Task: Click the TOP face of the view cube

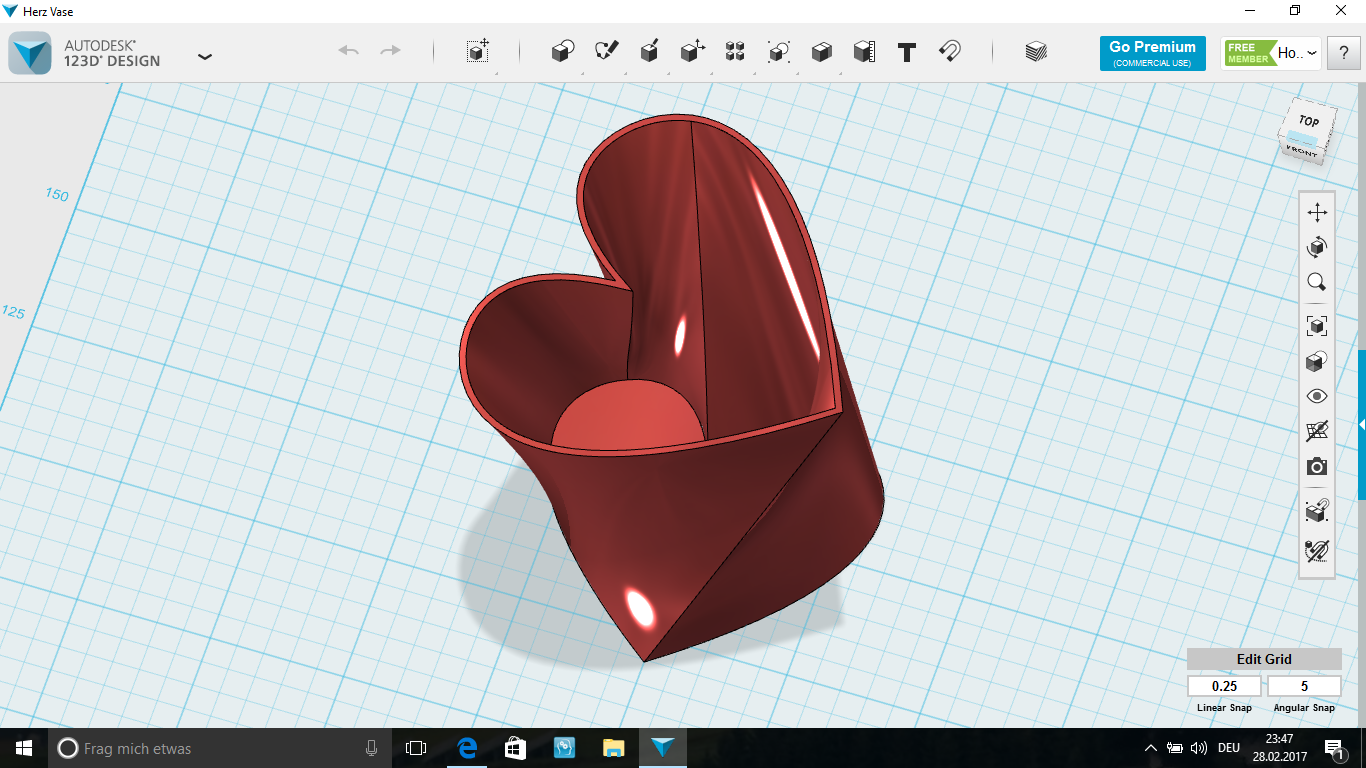Action: coord(1309,121)
